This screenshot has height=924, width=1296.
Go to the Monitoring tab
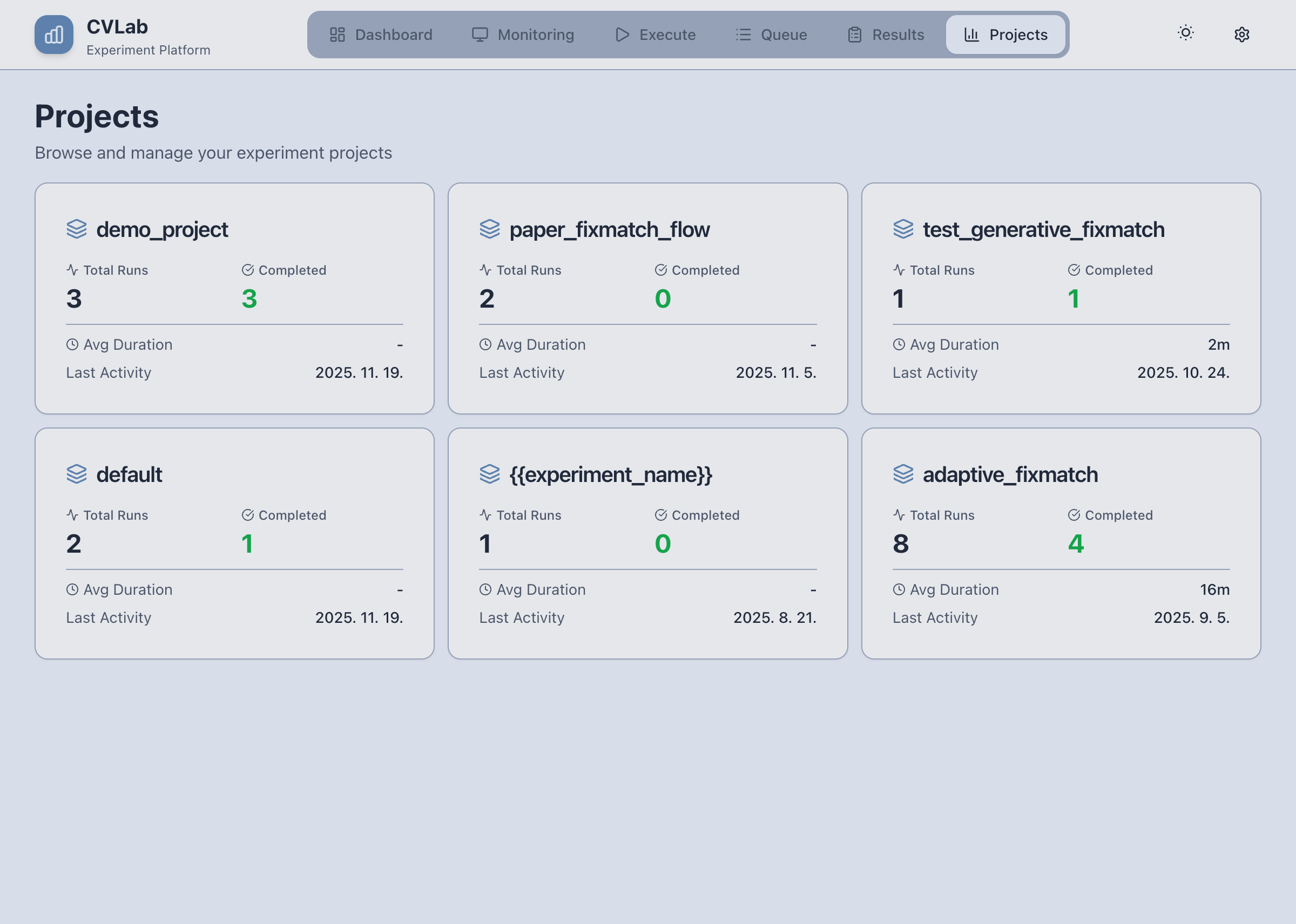pyautogui.click(x=523, y=35)
